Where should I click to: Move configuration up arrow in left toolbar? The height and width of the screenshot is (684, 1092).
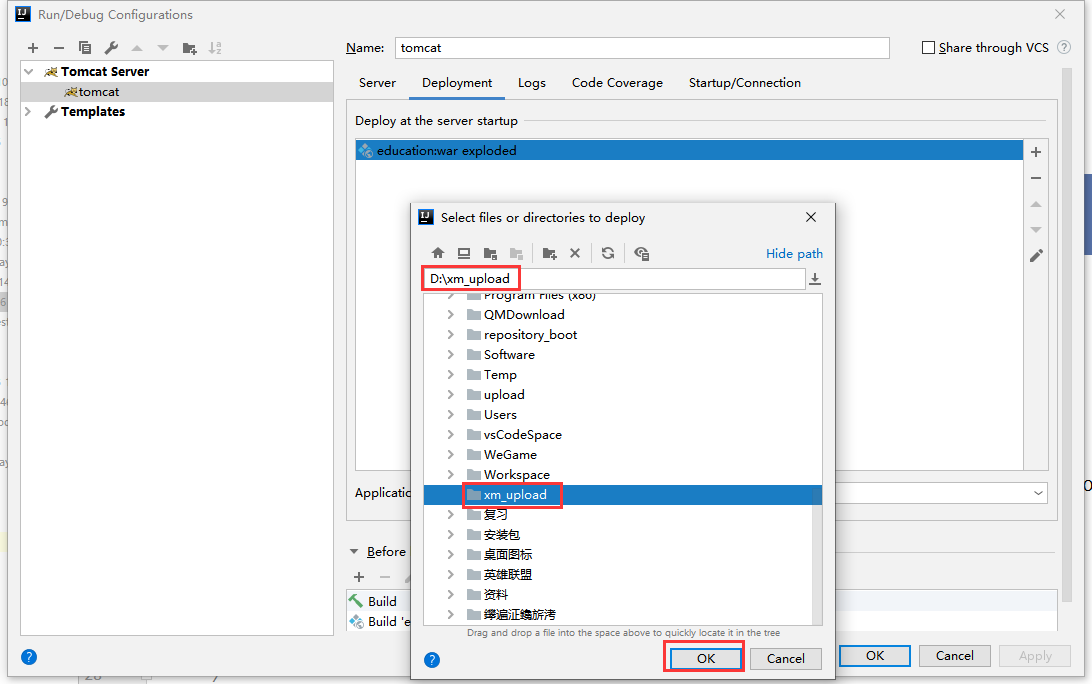[136, 48]
